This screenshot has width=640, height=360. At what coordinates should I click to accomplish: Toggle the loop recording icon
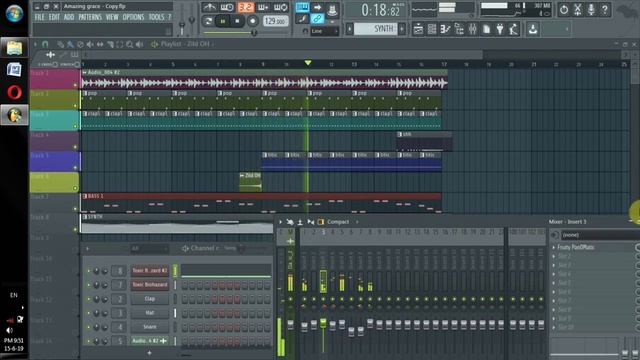click(280, 7)
